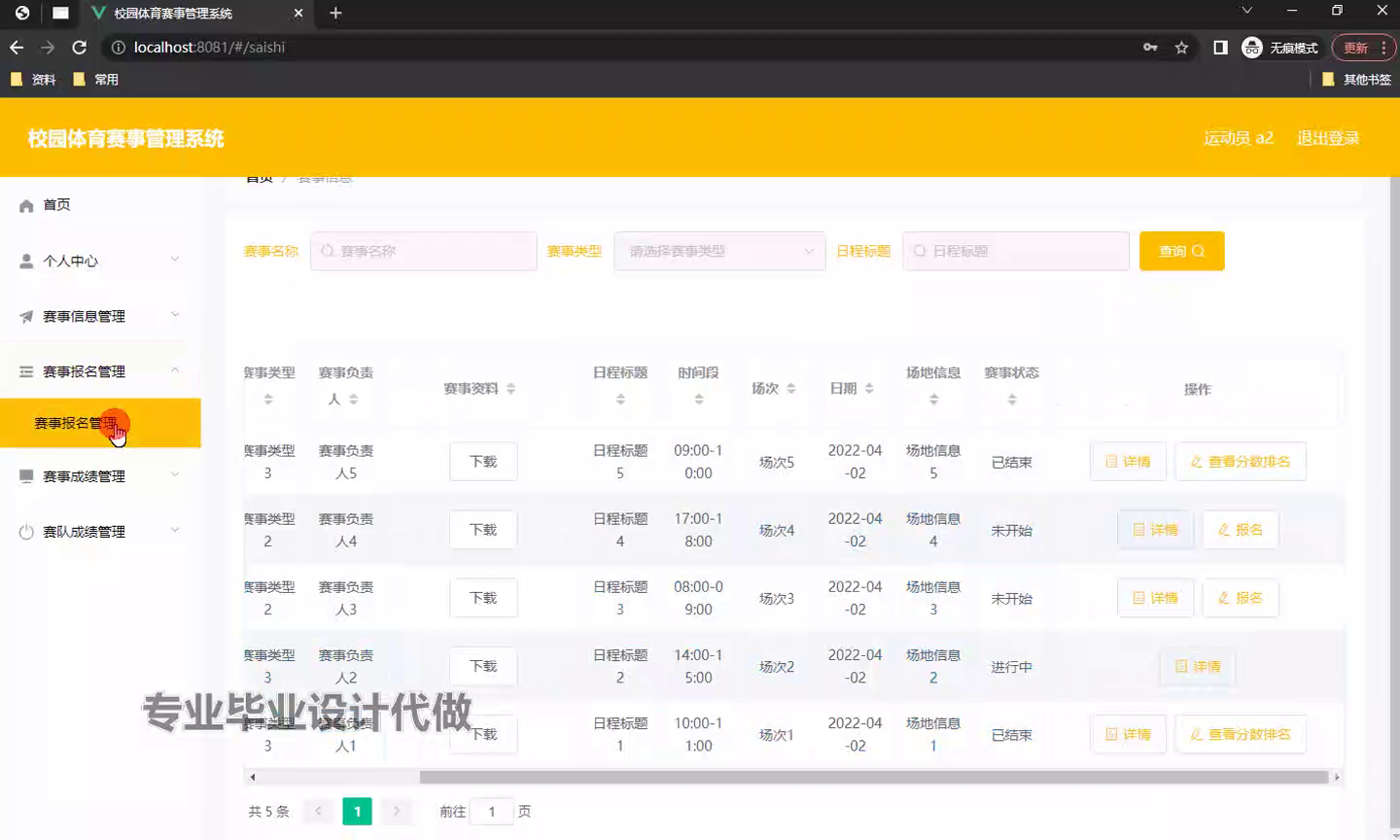Screen dimensions: 1400x840
Task: View 详情 for the 场次5 row
Action: point(1128,462)
